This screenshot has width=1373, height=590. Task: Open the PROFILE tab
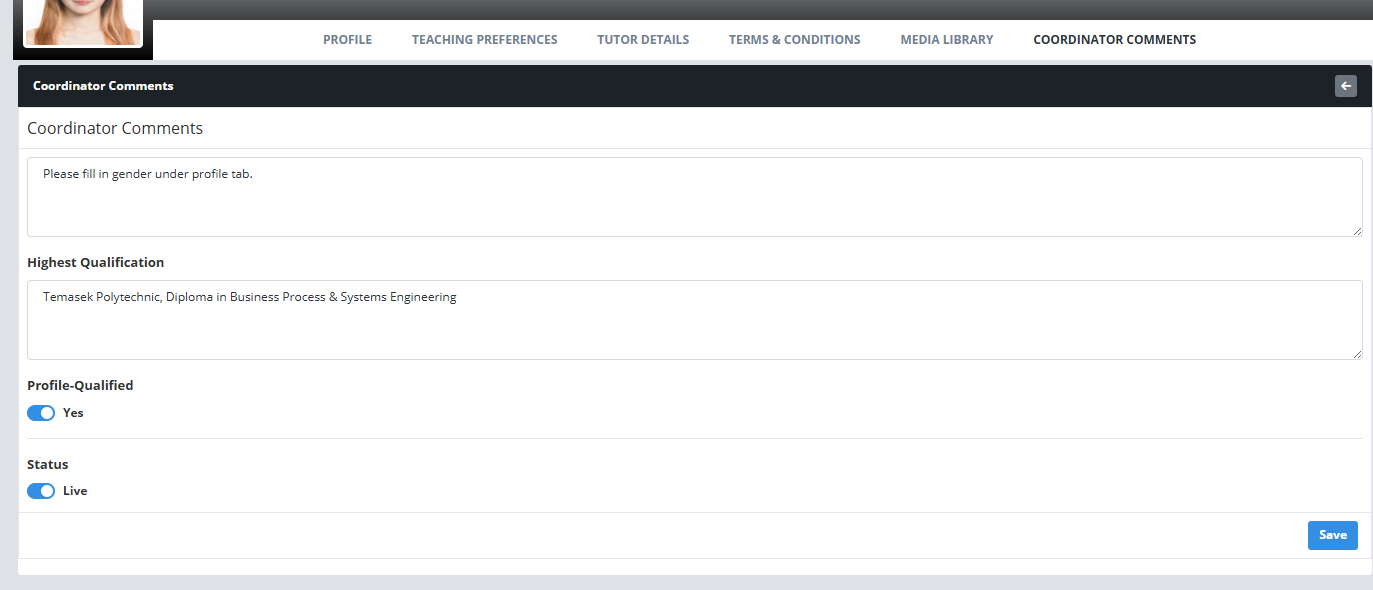click(347, 40)
